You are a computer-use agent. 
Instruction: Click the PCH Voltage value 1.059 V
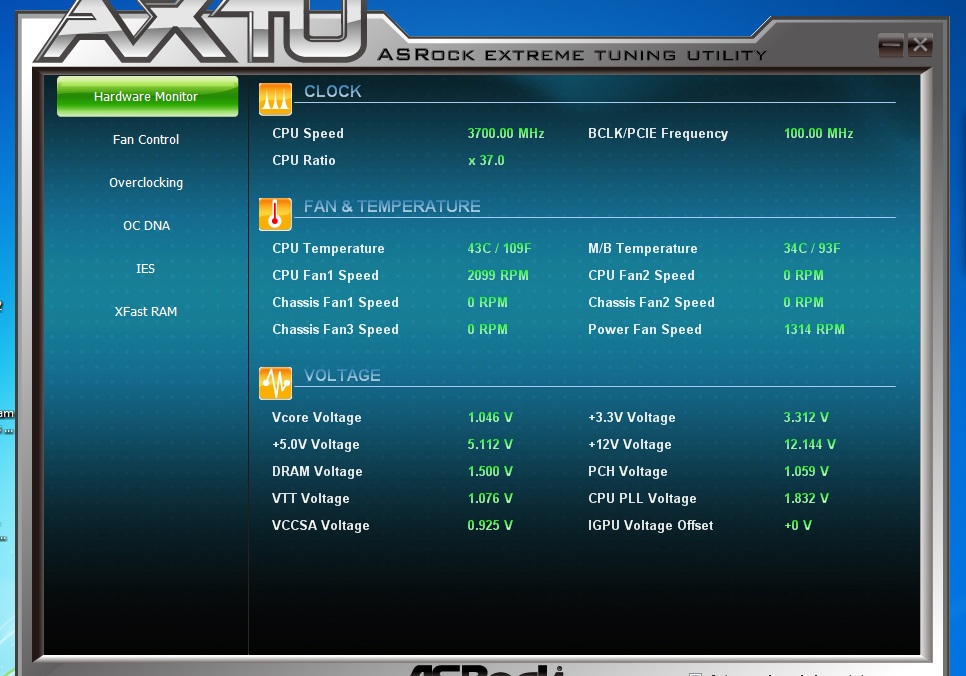click(806, 472)
